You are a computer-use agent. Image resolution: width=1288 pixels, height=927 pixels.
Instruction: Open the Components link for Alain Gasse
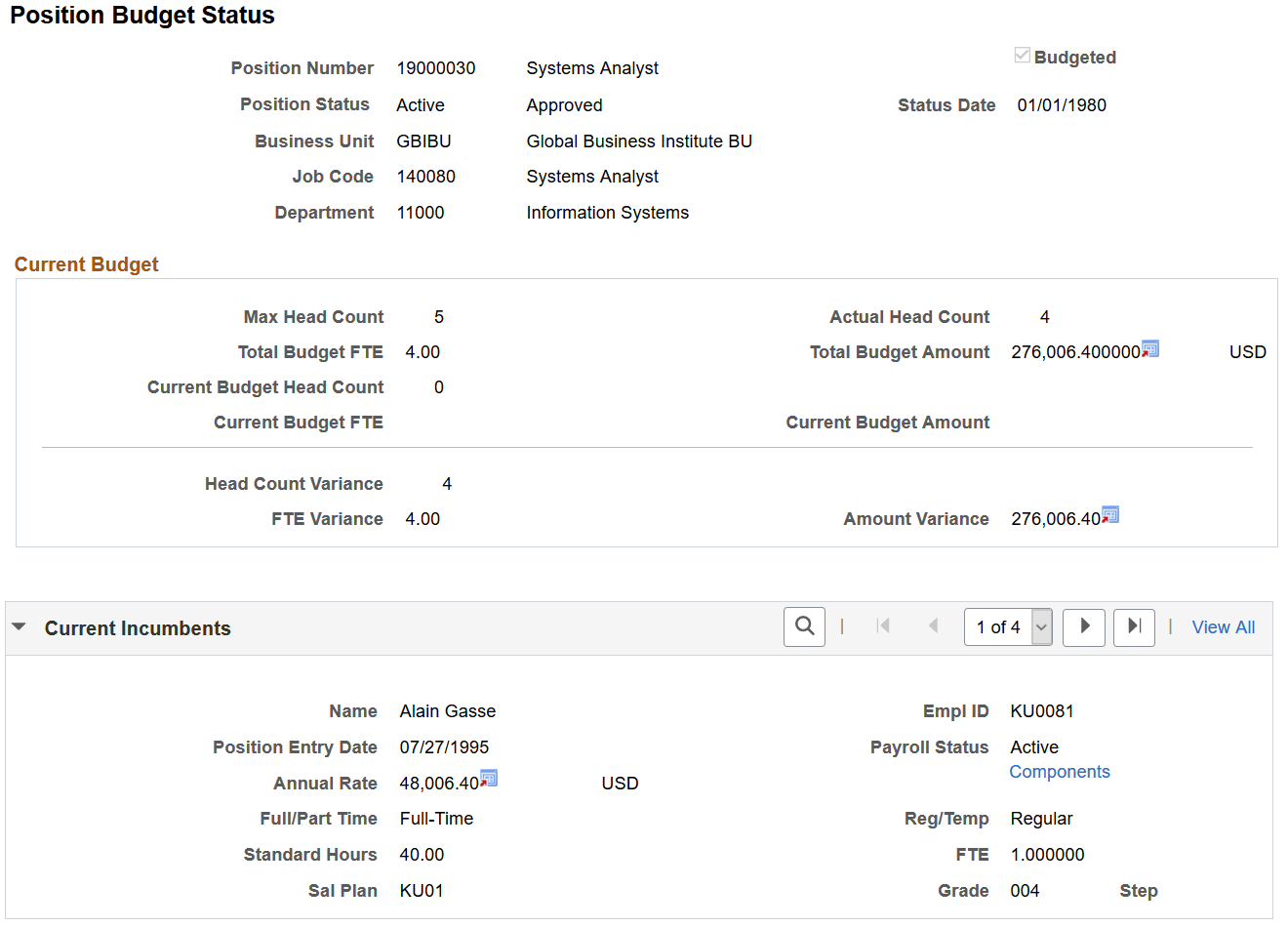pyautogui.click(x=1059, y=771)
